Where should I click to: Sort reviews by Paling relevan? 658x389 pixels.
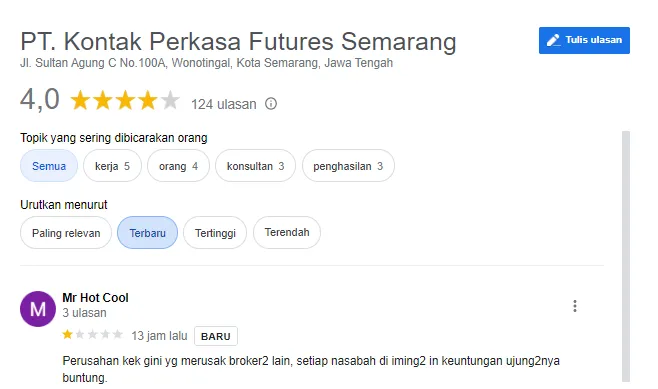coord(66,232)
